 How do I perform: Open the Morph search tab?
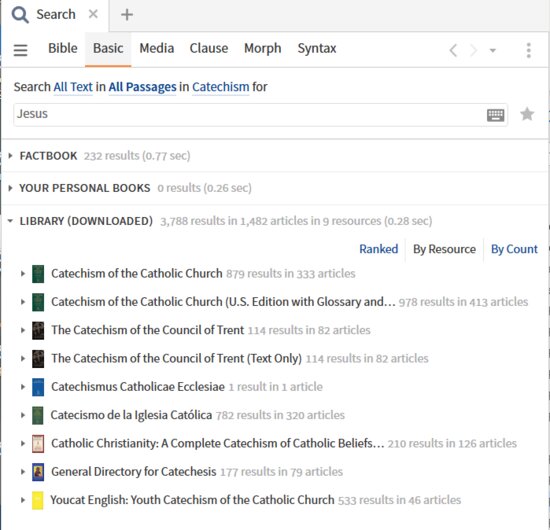pyautogui.click(x=263, y=48)
